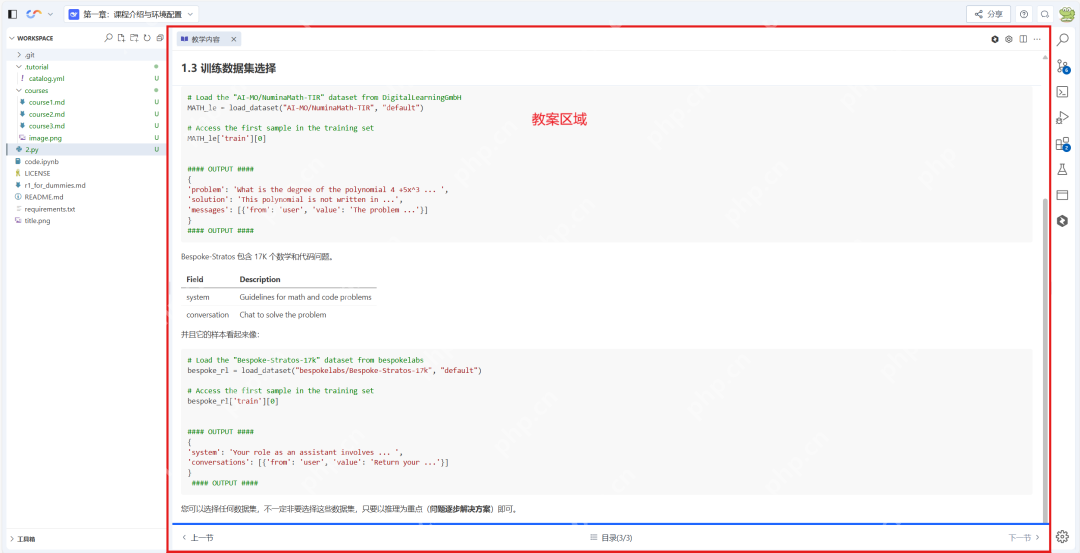Click the MATH_le load_dataset code line
The image size is (1080, 553).
(x=306, y=107)
